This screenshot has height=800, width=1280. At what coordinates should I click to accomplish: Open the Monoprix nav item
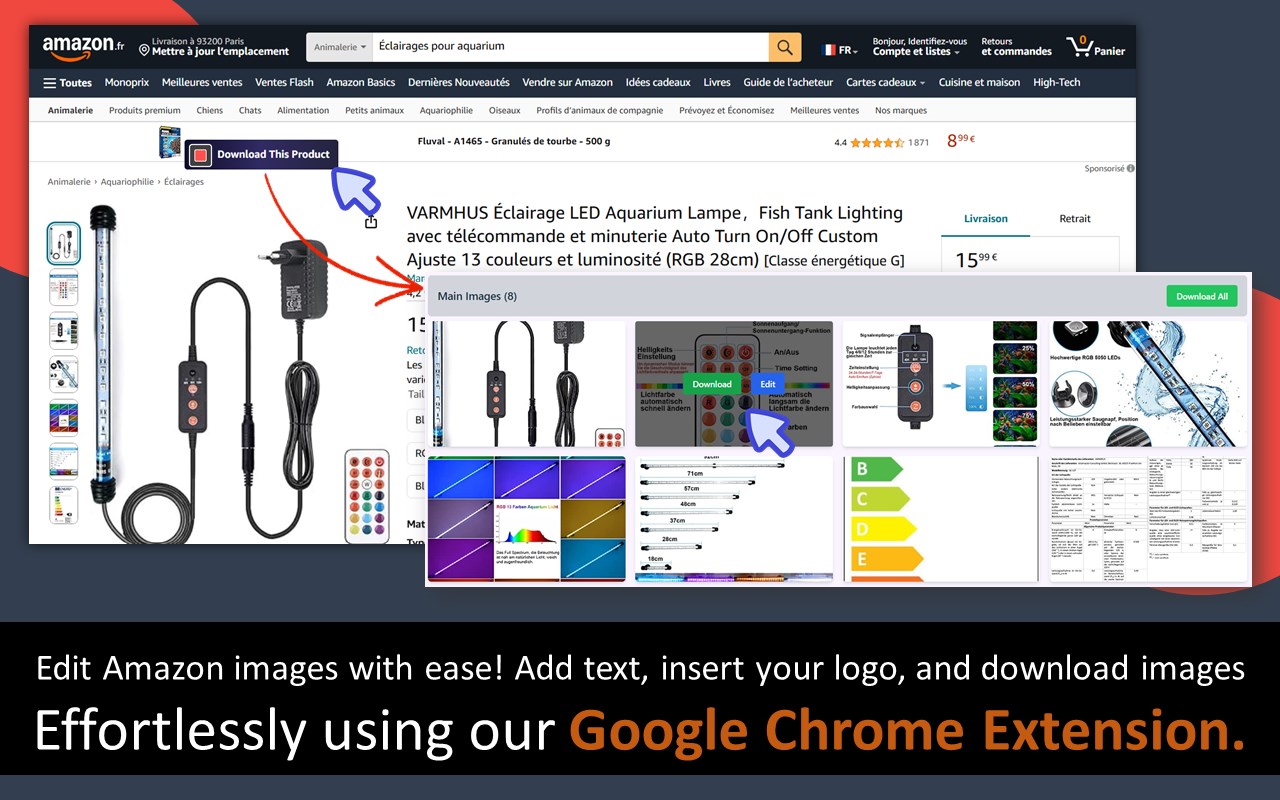pyautogui.click(x=127, y=83)
